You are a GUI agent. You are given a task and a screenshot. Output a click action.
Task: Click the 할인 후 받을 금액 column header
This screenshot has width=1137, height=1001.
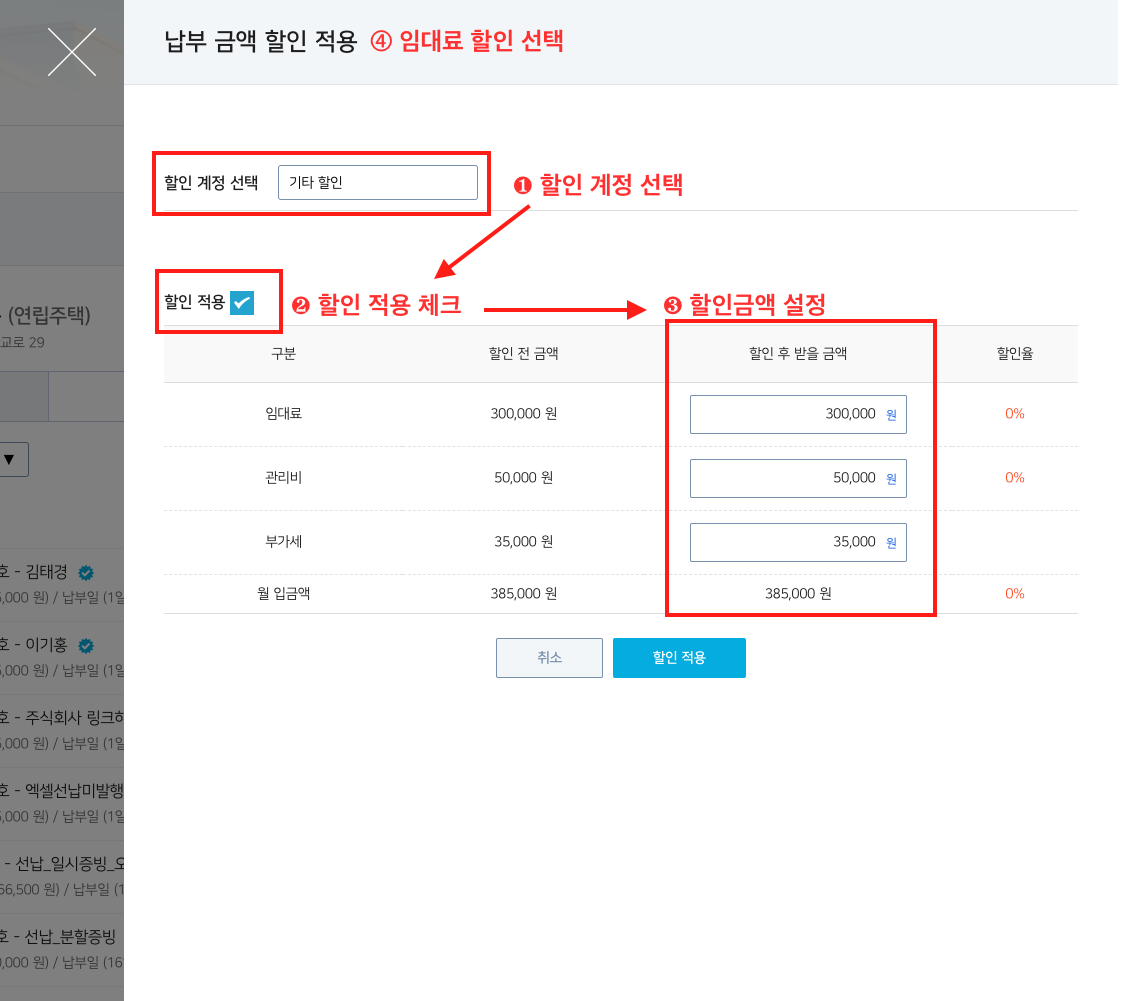(797, 354)
